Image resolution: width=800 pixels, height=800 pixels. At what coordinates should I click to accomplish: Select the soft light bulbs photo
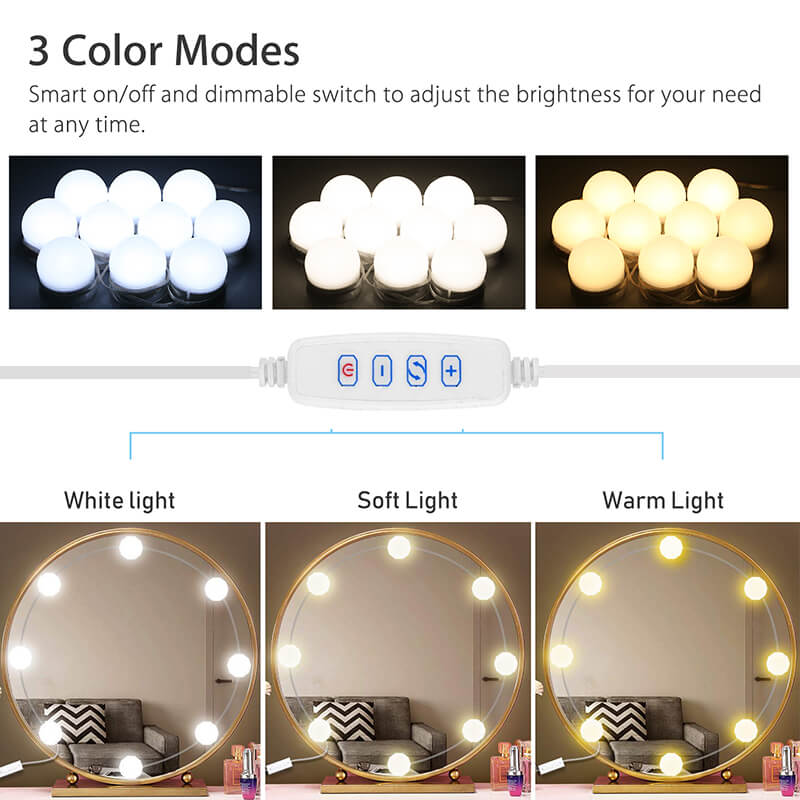coord(398,232)
